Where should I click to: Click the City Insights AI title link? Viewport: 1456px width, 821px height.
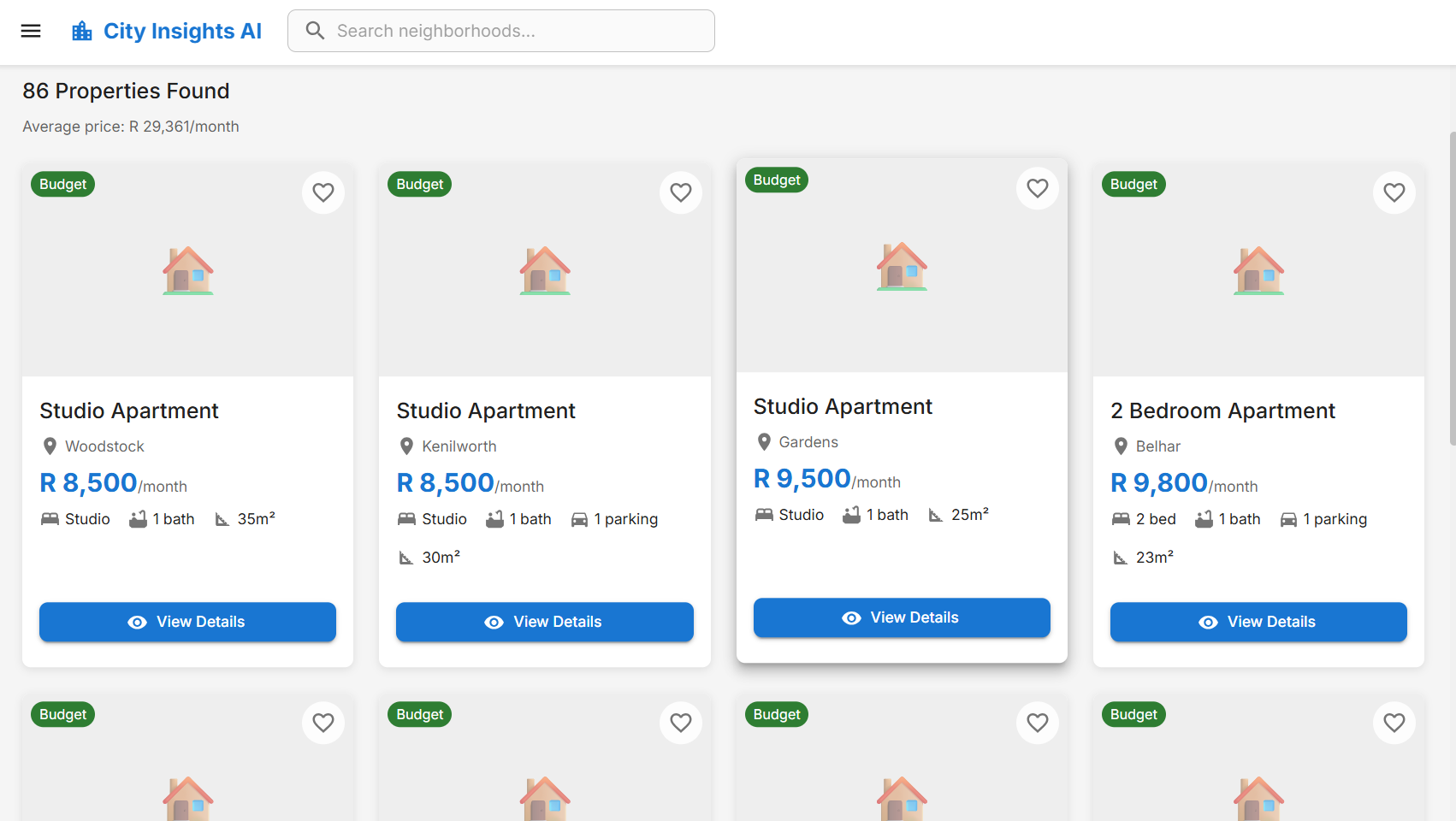click(182, 32)
